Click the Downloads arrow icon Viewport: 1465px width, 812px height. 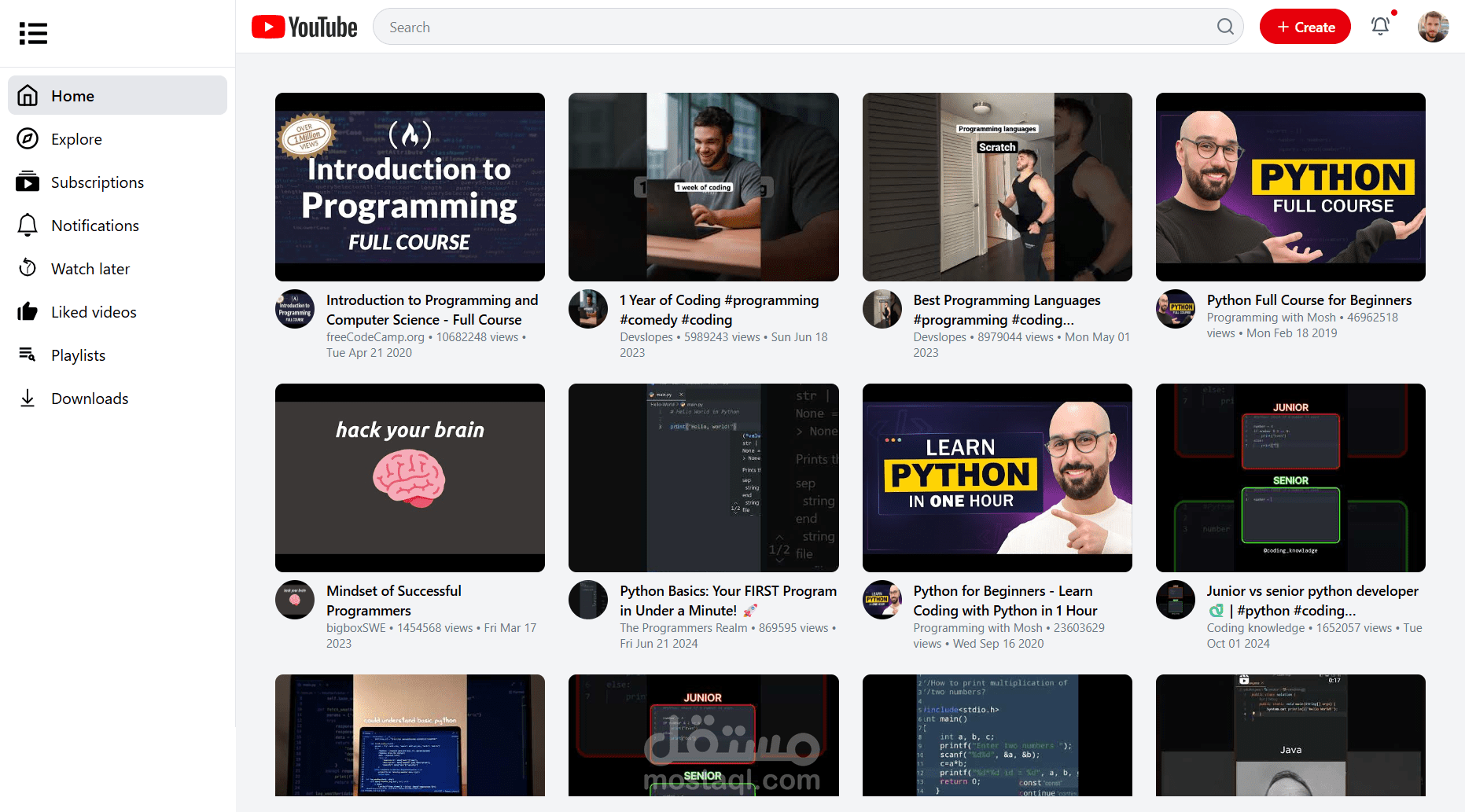tap(28, 398)
